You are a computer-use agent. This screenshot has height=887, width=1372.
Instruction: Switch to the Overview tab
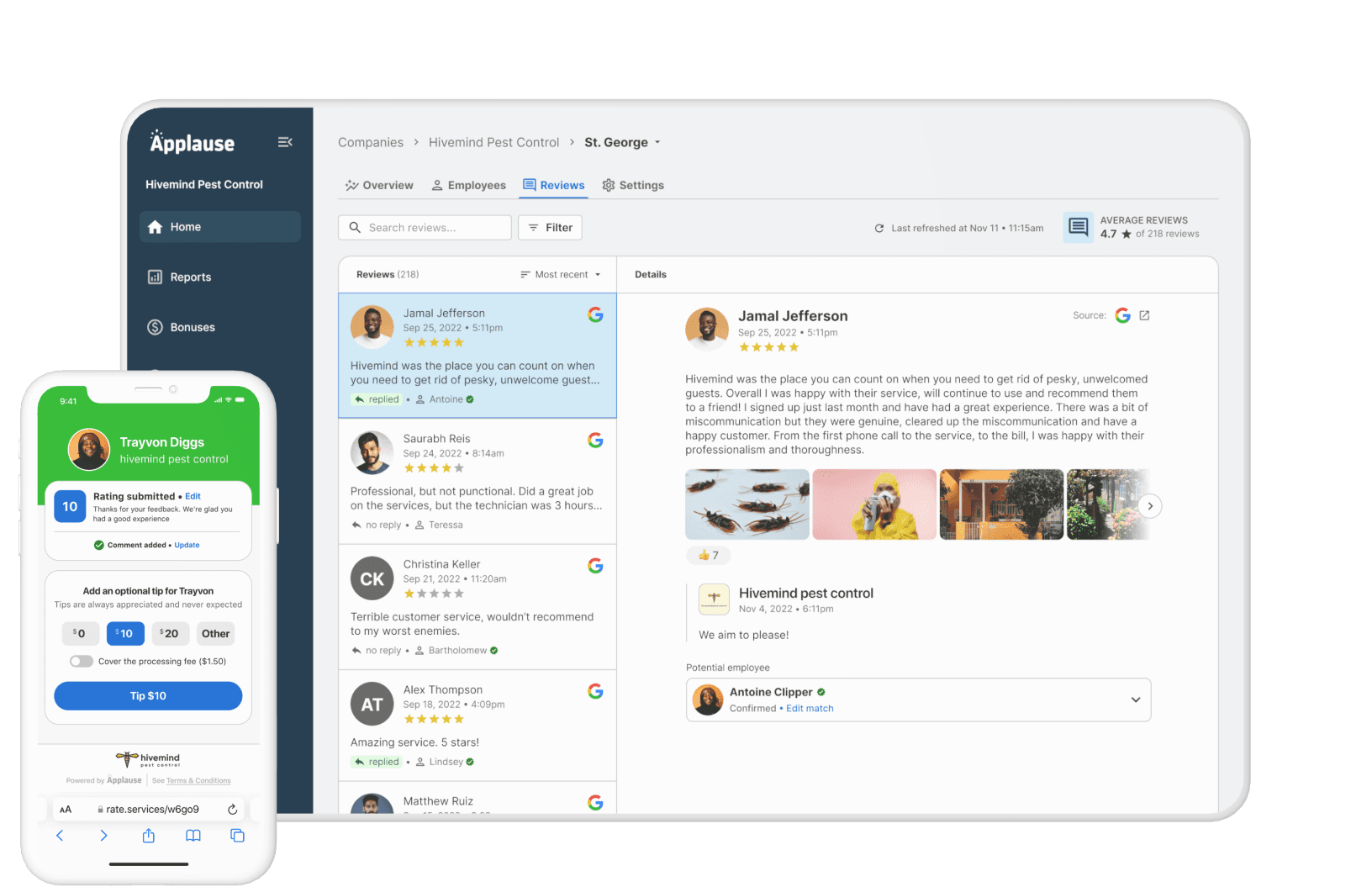[x=379, y=185]
